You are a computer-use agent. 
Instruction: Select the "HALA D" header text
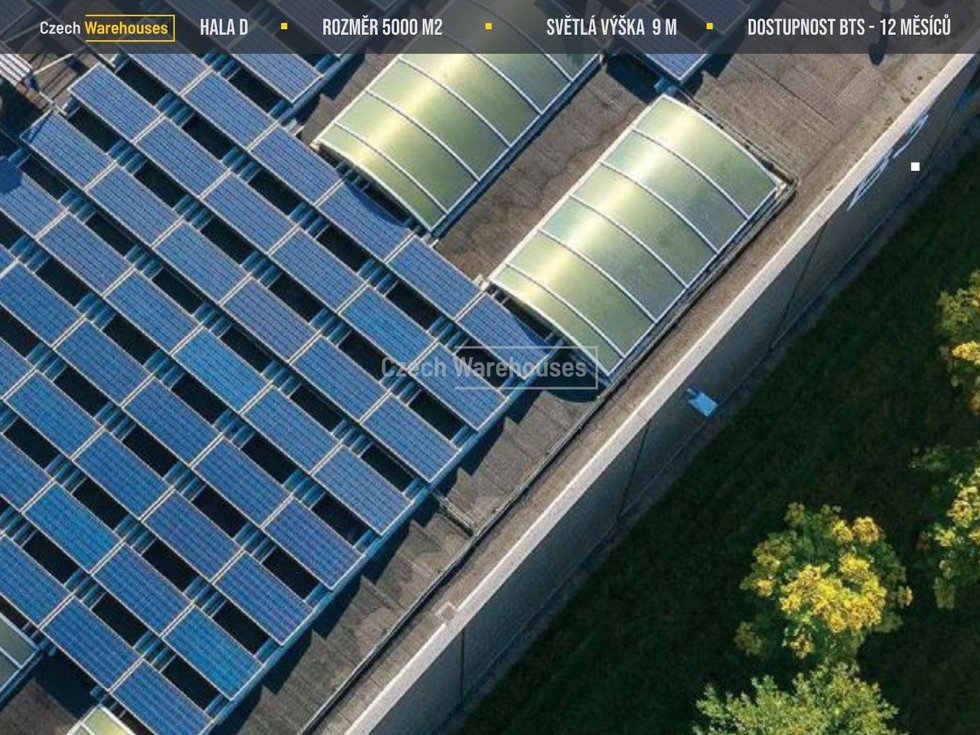(x=224, y=28)
